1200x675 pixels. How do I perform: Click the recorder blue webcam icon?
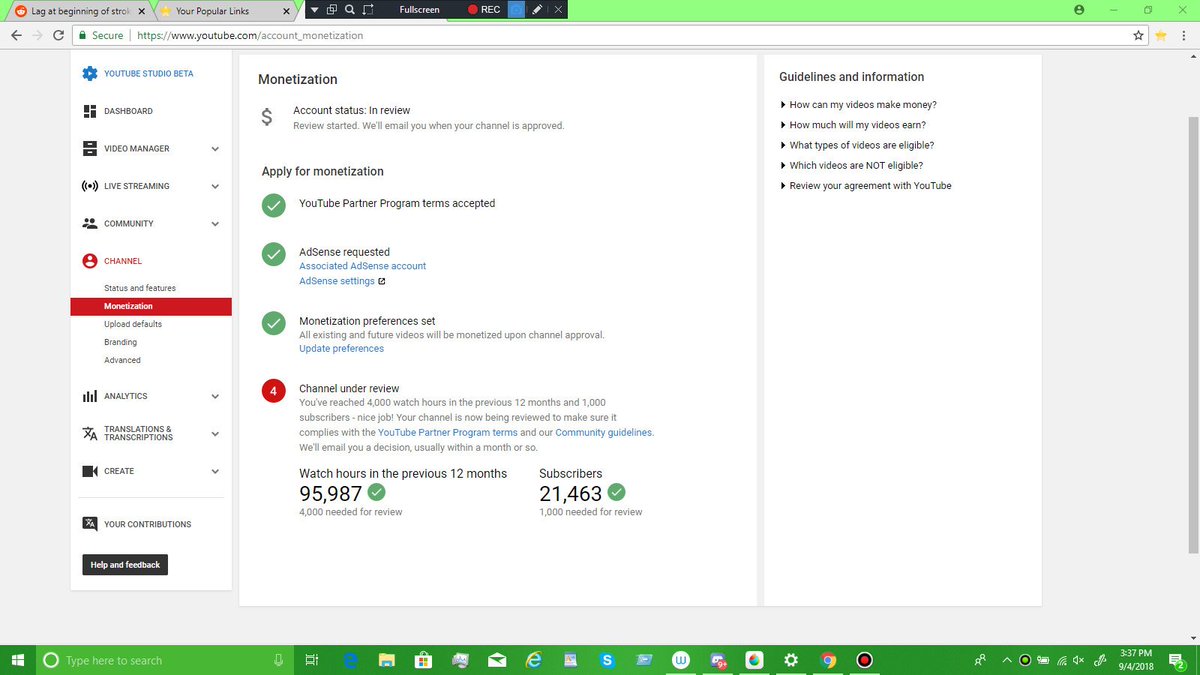coord(516,10)
